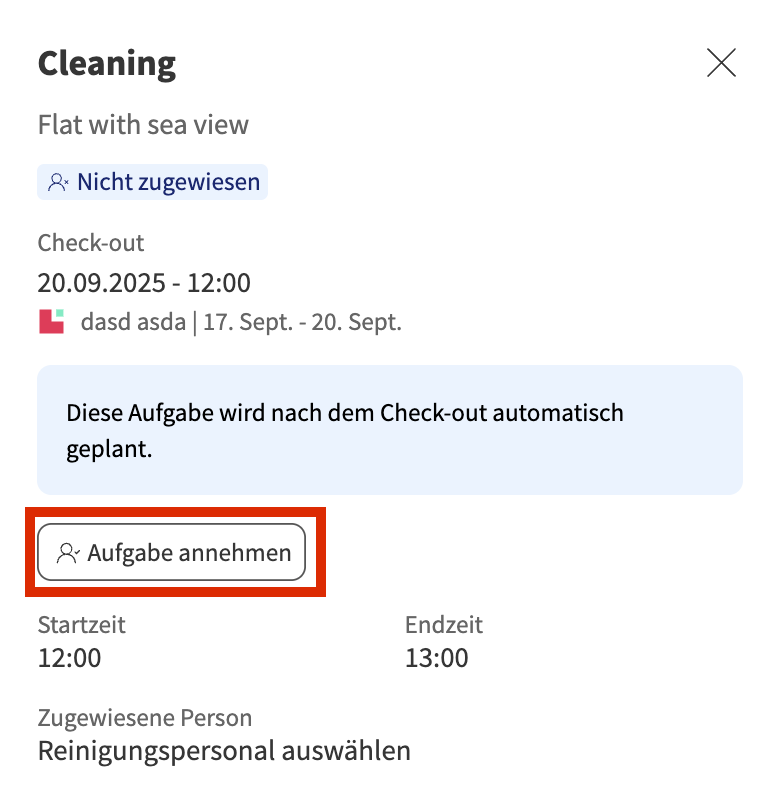This screenshot has height=812, width=784.
Task: Open the Reinigungspersonal auswählen selector
Action: (x=224, y=750)
